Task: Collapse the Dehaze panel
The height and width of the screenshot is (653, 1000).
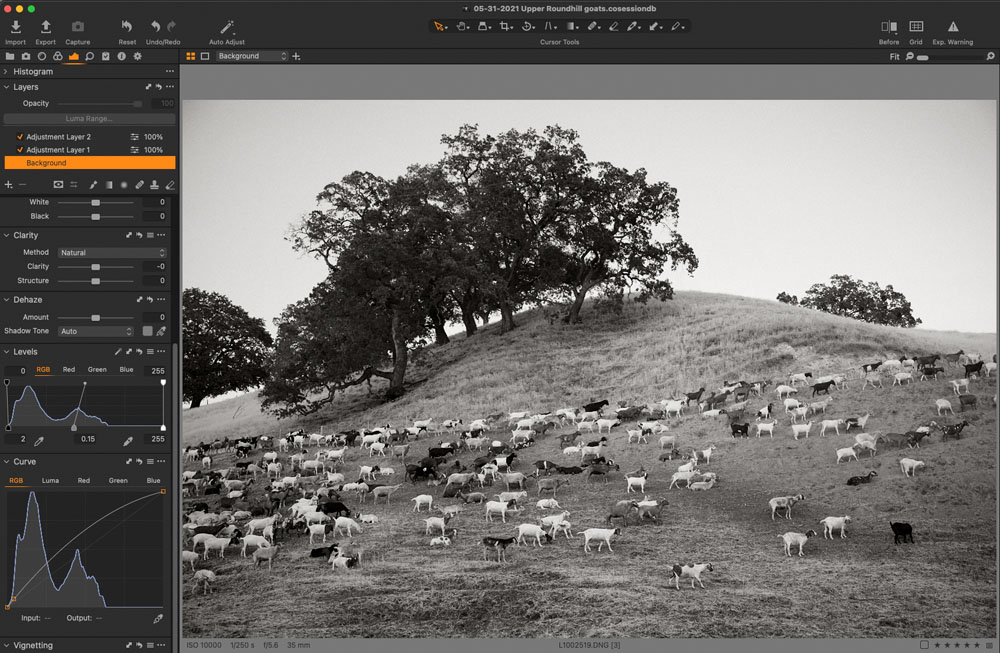Action: [x=6, y=300]
